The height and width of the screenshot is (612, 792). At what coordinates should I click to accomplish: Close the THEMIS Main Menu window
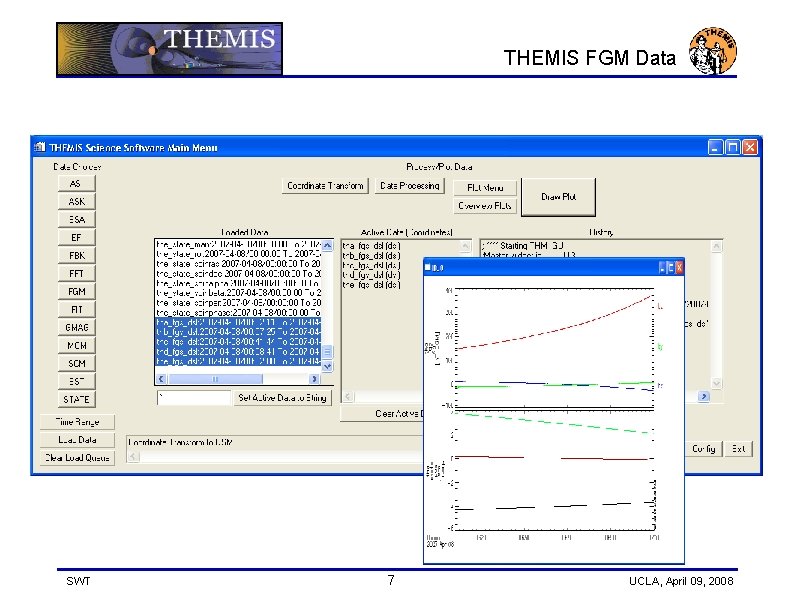750,147
